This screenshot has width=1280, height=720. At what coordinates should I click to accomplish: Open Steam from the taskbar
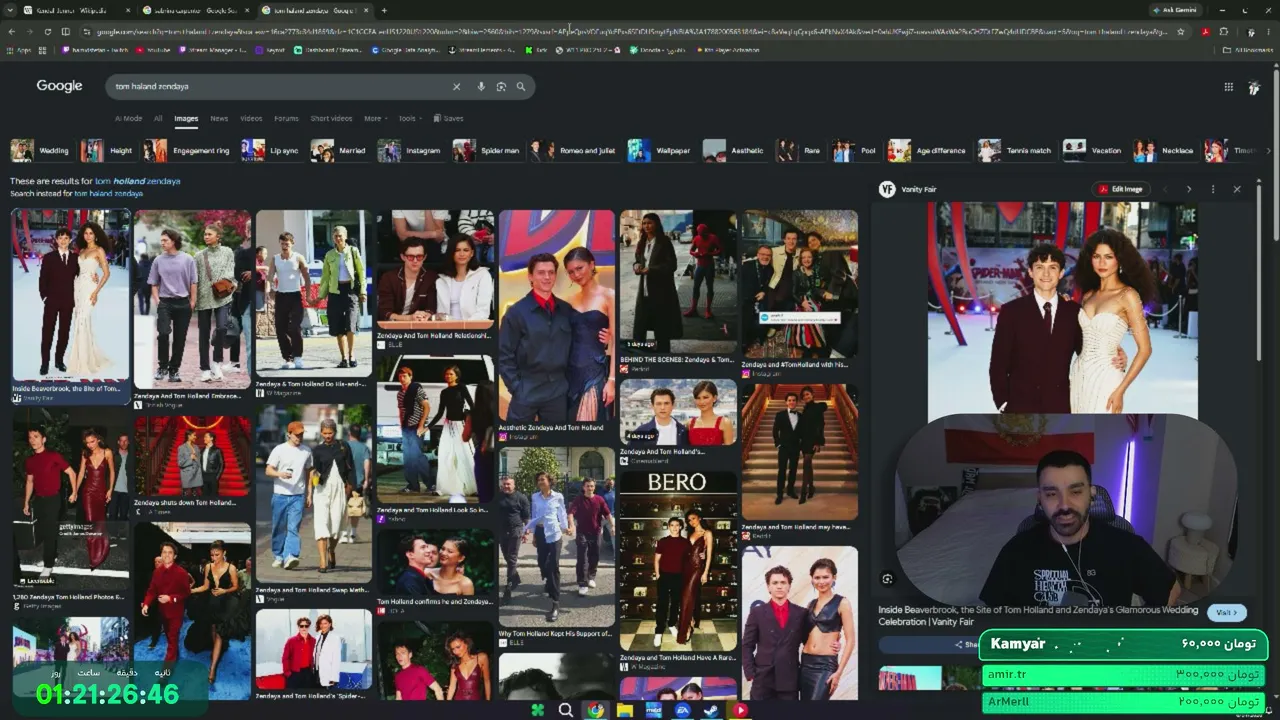(x=712, y=710)
